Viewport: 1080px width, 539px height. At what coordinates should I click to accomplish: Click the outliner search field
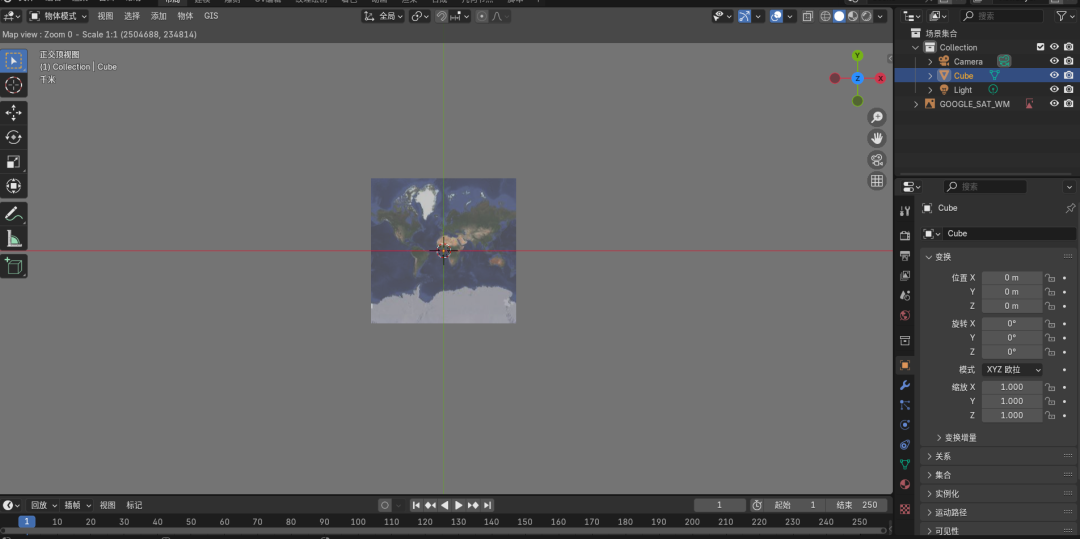[1002, 16]
